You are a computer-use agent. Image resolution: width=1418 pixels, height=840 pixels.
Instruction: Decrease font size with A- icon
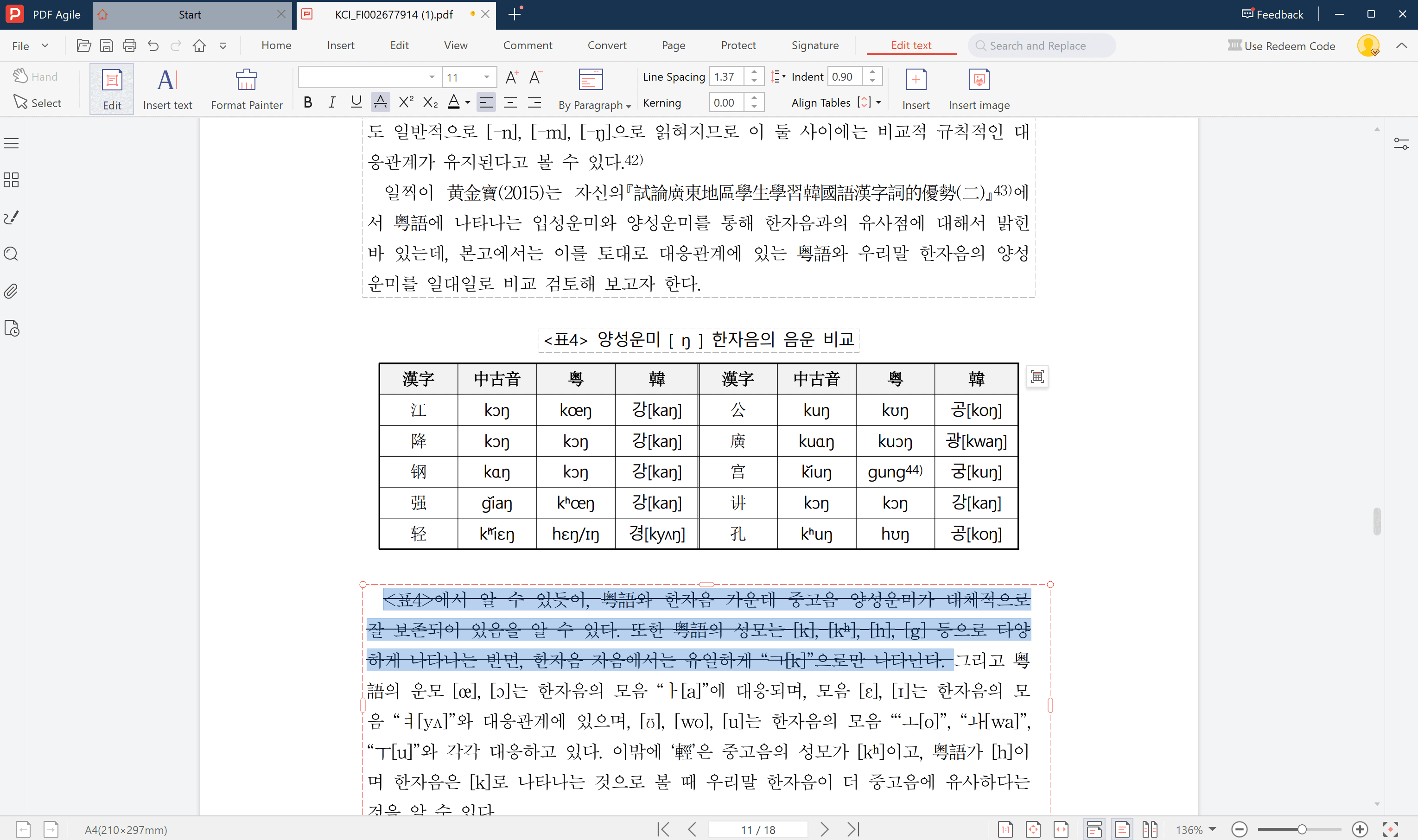coord(535,77)
